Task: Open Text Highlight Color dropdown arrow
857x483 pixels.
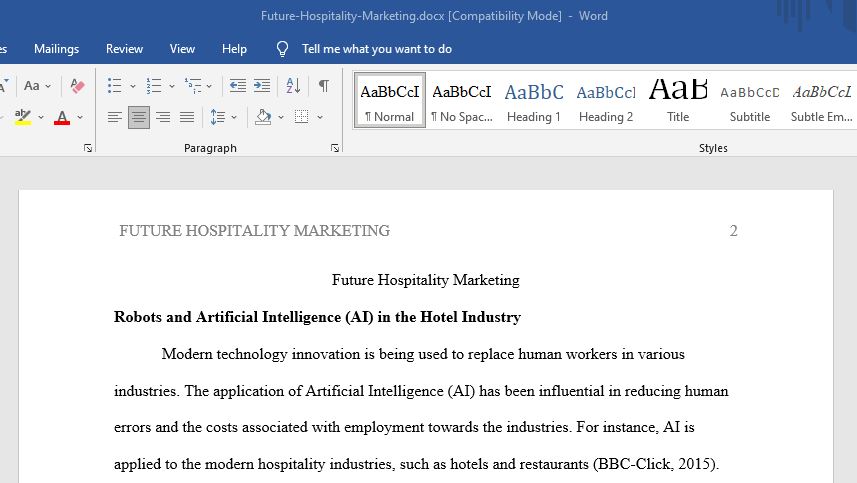Action: click(40, 117)
